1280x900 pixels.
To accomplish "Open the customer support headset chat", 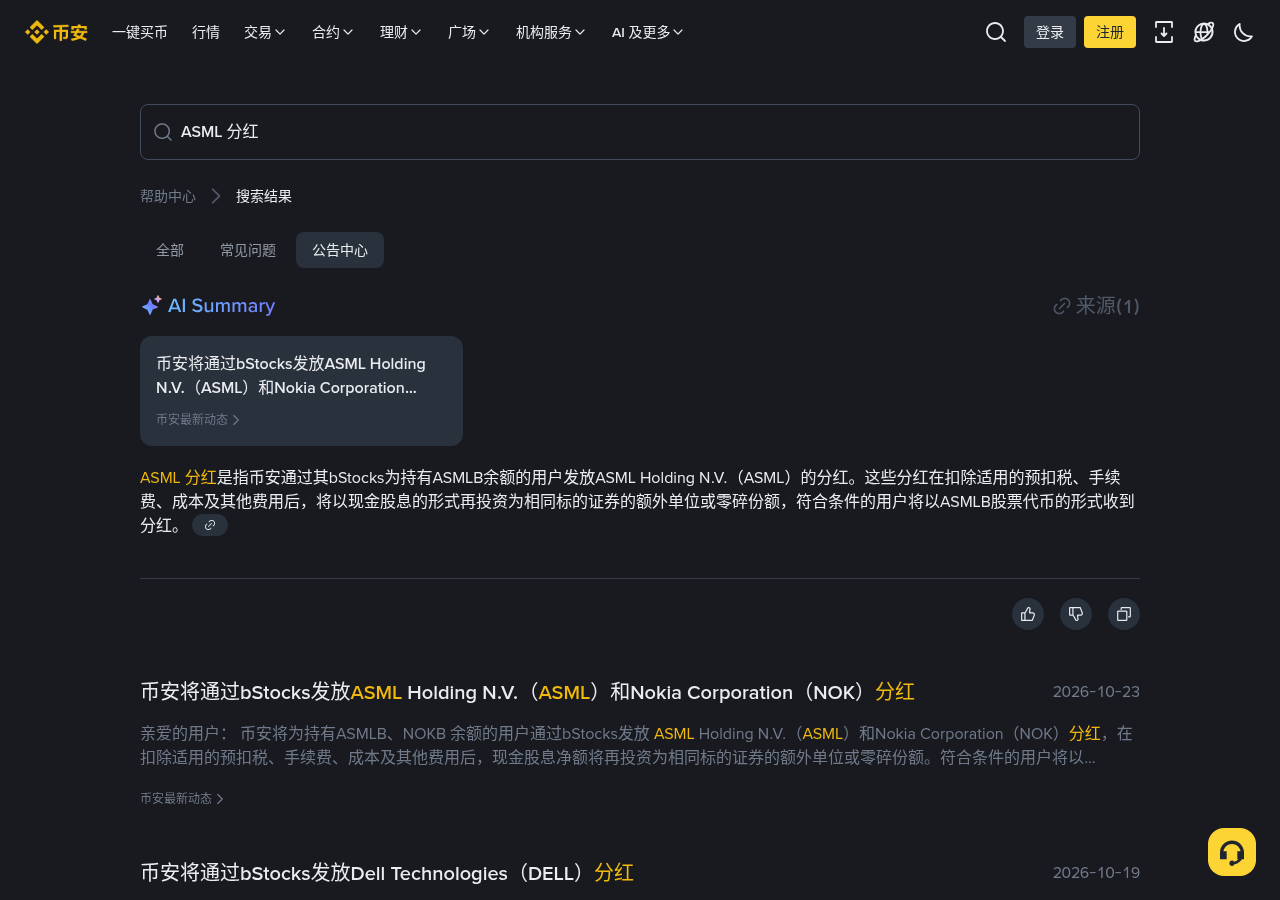I will [1232, 852].
